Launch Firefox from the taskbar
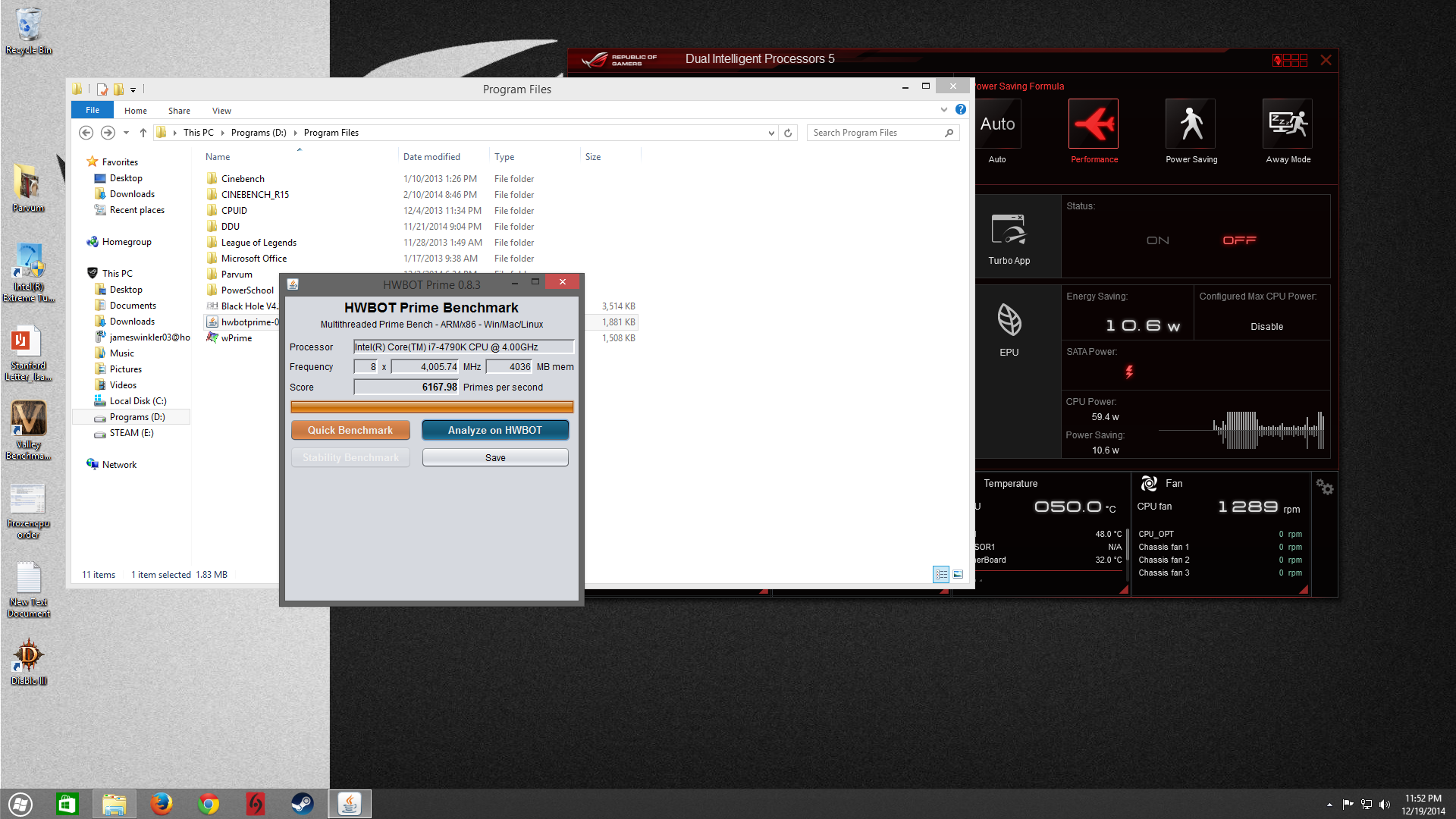This screenshot has width=1456, height=819. tap(161, 804)
